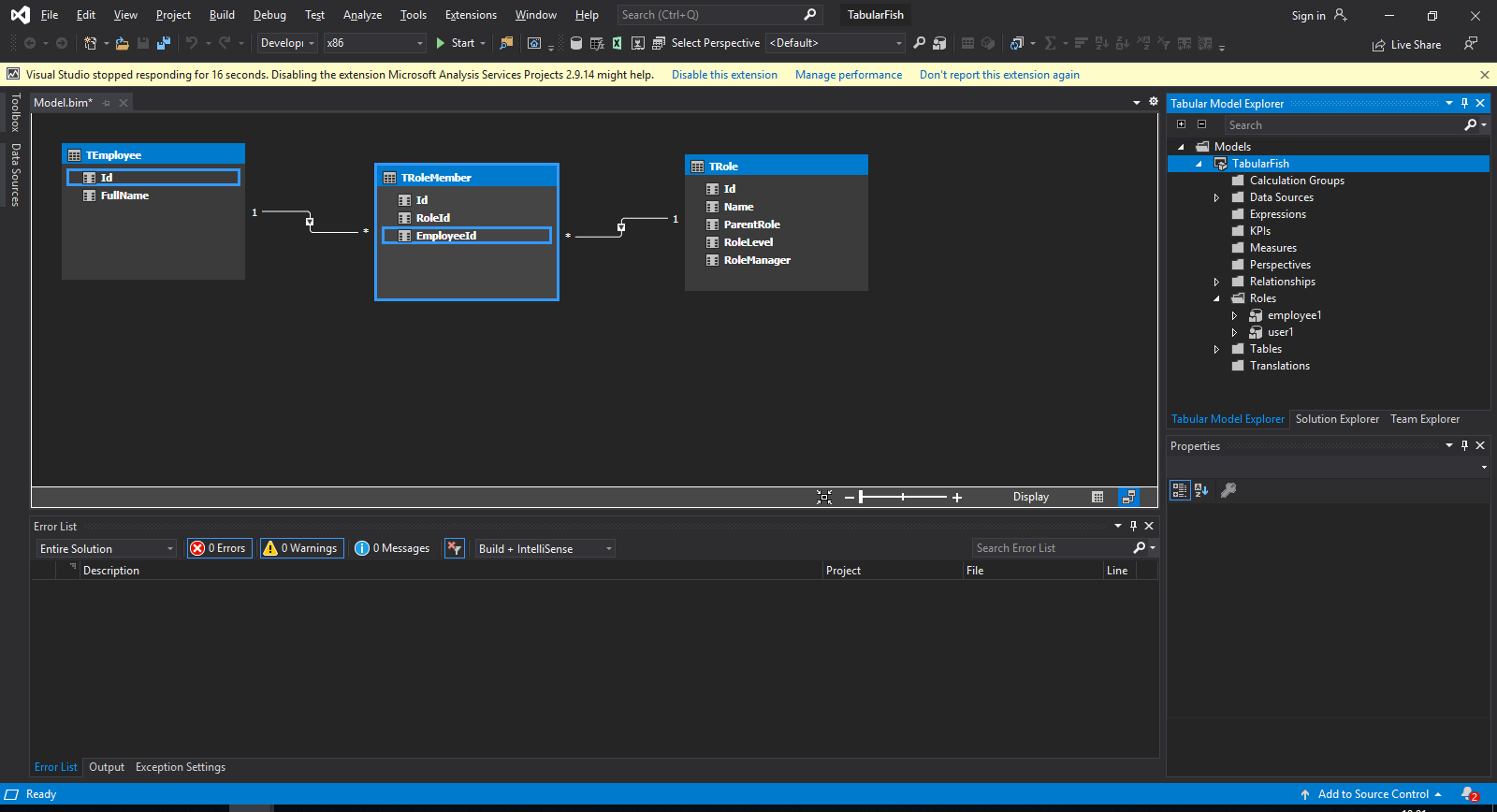
Task: Toggle the 0 Messages filter
Action: (x=393, y=548)
